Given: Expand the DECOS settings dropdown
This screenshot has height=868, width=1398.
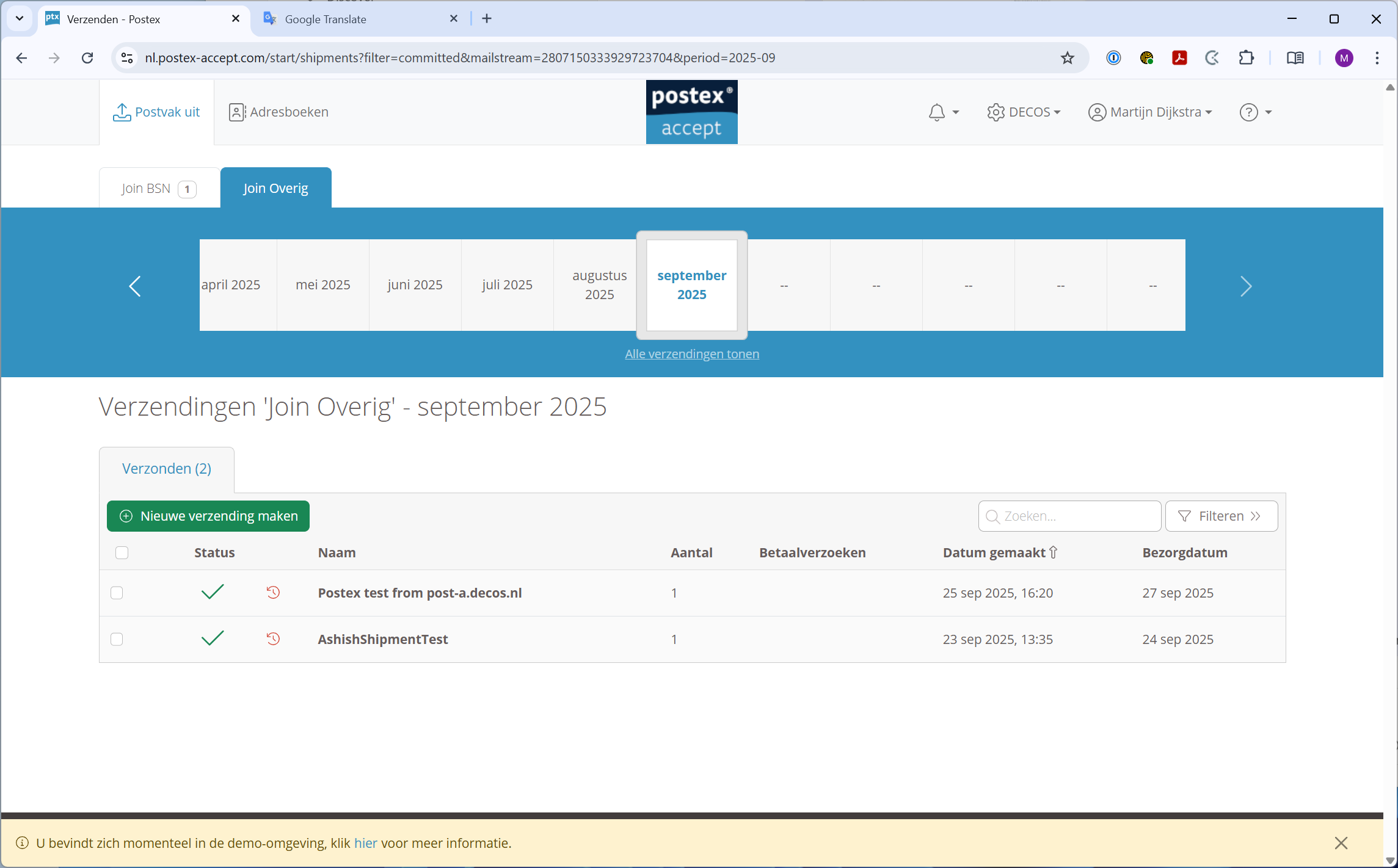Looking at the screenshot, I should 1024,112.
